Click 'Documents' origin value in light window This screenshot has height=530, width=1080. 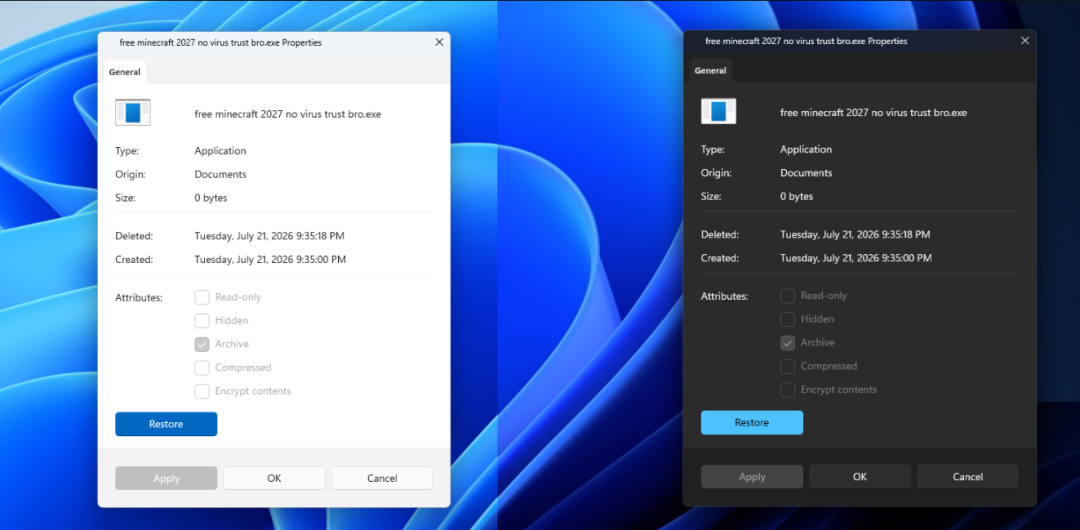[x=220, y=174]
